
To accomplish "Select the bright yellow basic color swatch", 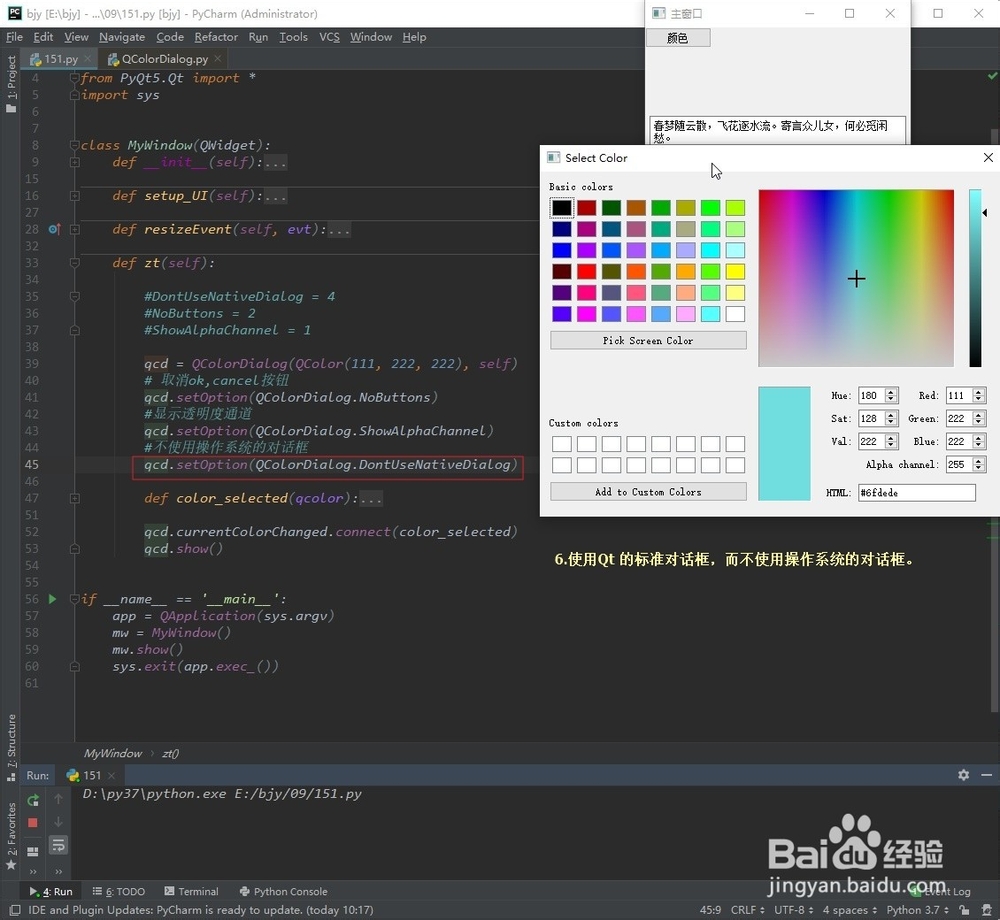I will click(x=735, y=272).
